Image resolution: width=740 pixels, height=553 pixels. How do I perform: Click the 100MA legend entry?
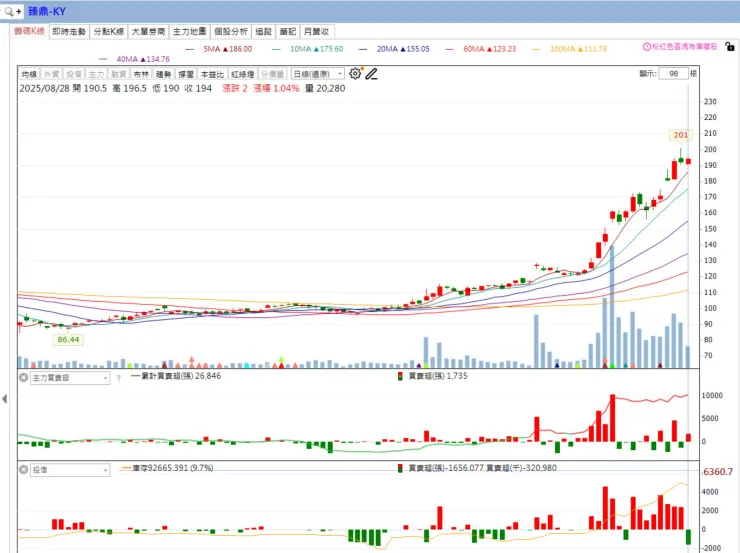tap(570, 49)
